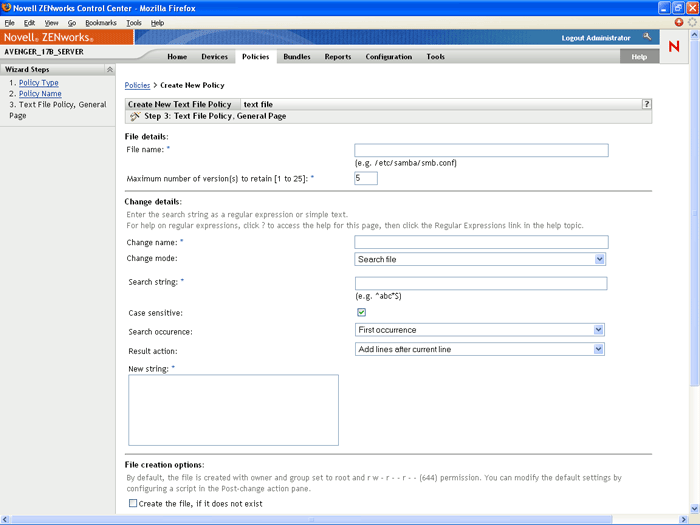Viewport: 700px width, 525px height.
Task: Click the horizontal scrollbar right arrow
Action: 683,520
